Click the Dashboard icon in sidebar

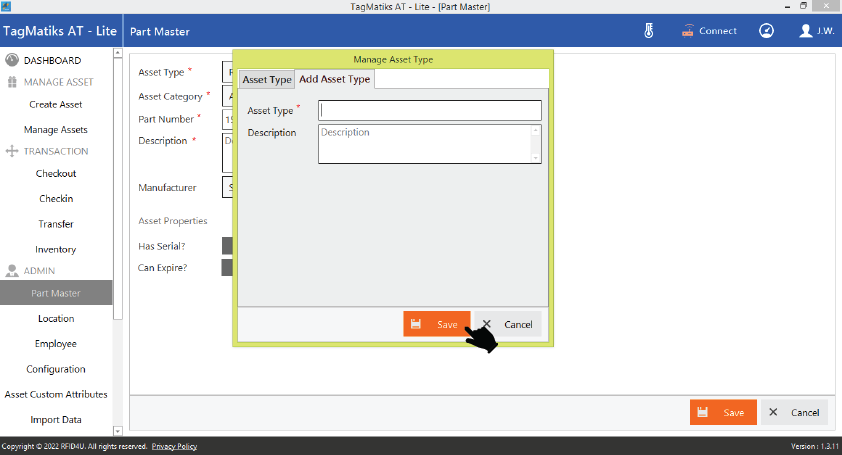pos(12,60)
